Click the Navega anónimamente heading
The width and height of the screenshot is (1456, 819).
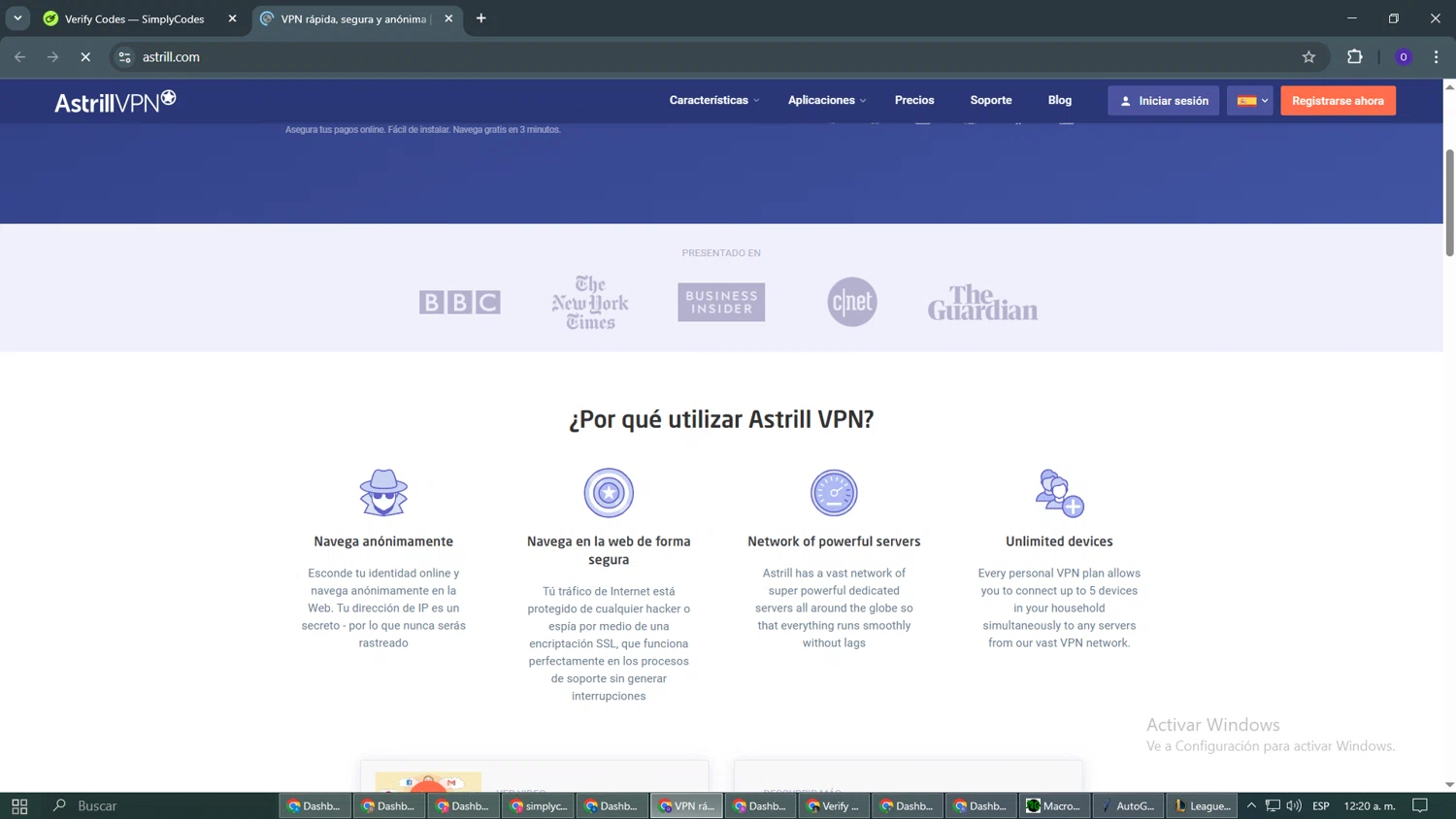click(x=383, y=541)
